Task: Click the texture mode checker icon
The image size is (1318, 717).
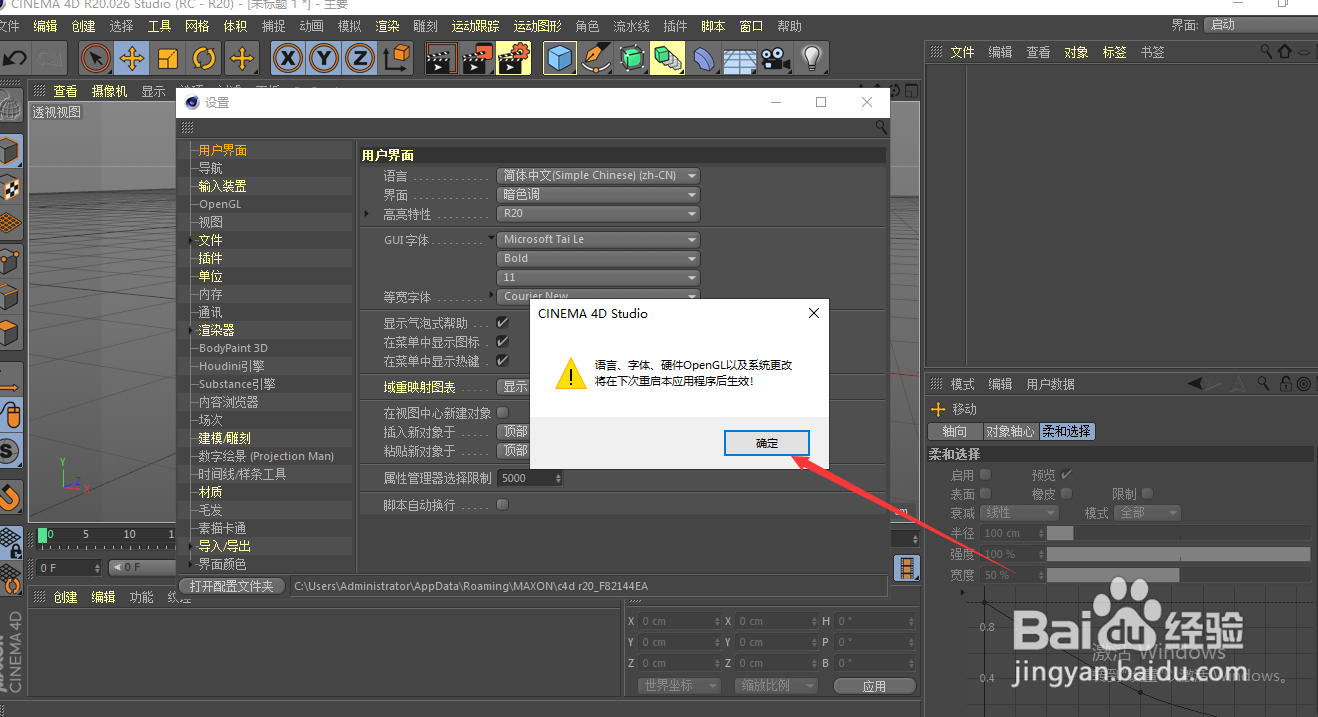Action: (x=10, y=187)
